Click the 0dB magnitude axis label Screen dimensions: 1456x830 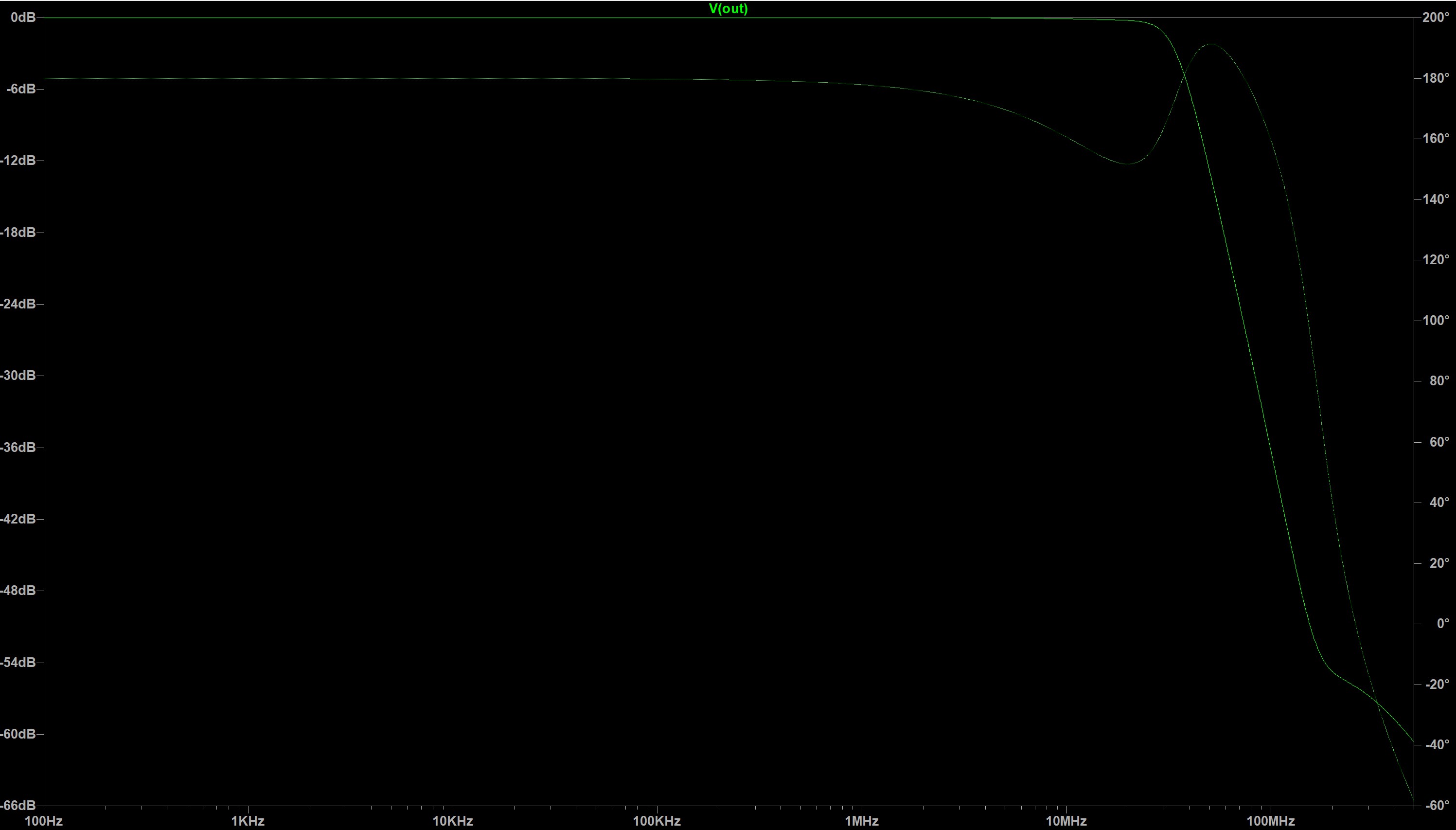23,18
